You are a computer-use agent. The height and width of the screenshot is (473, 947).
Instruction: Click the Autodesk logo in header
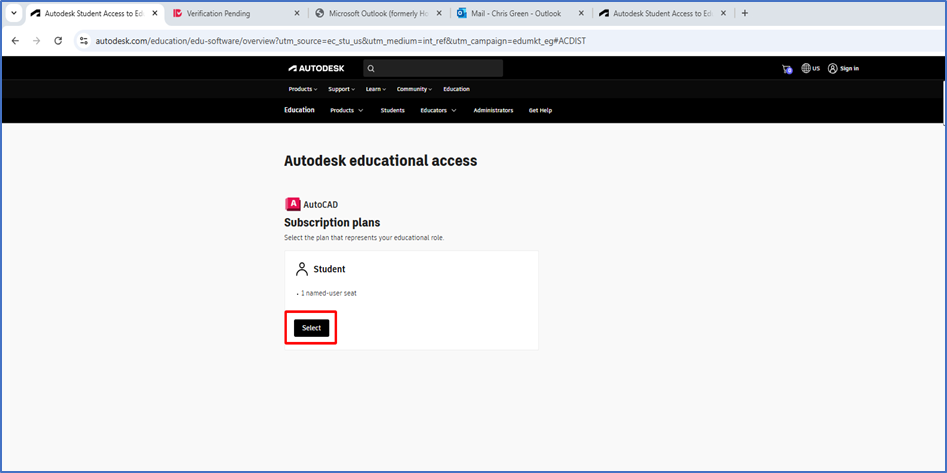point(315,69)
